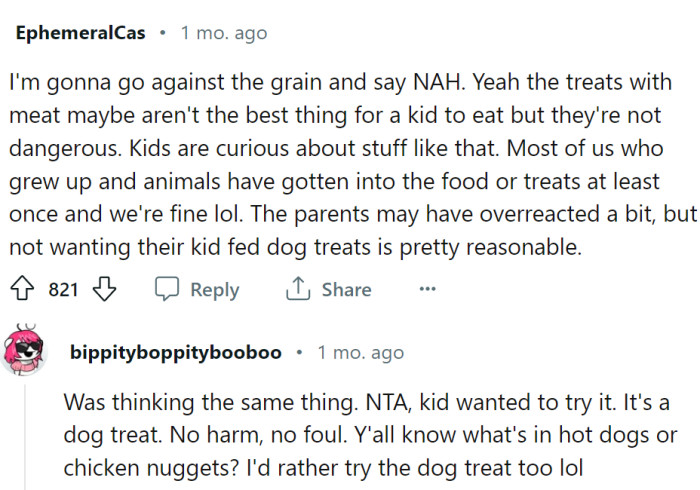Viewport: 700px width, 490px height.
Task: Downvote EphemeralCas's comment
Action: click(x=103, y=290)
